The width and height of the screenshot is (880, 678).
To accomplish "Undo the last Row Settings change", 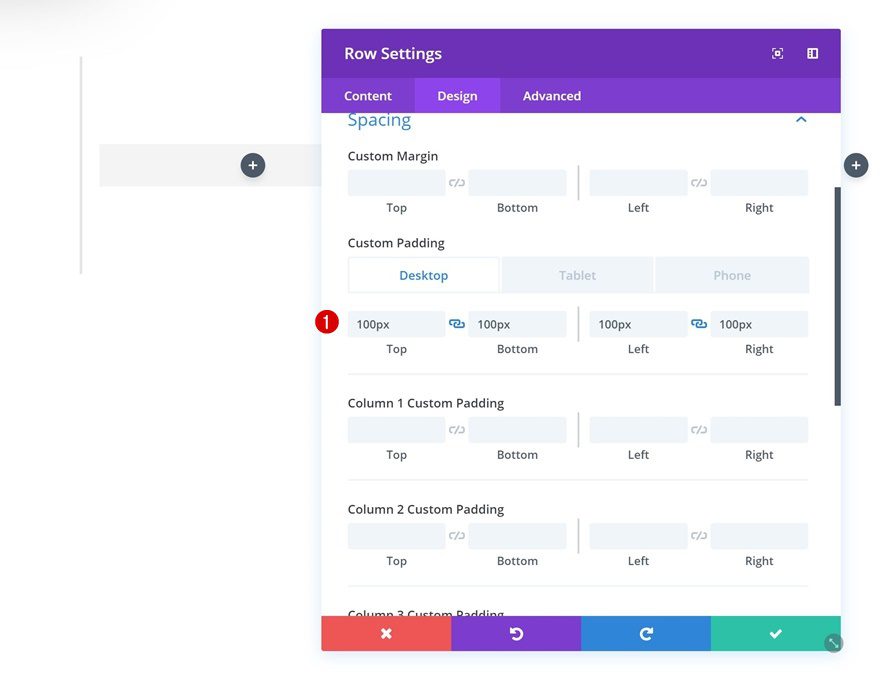I will coord(516,633).
